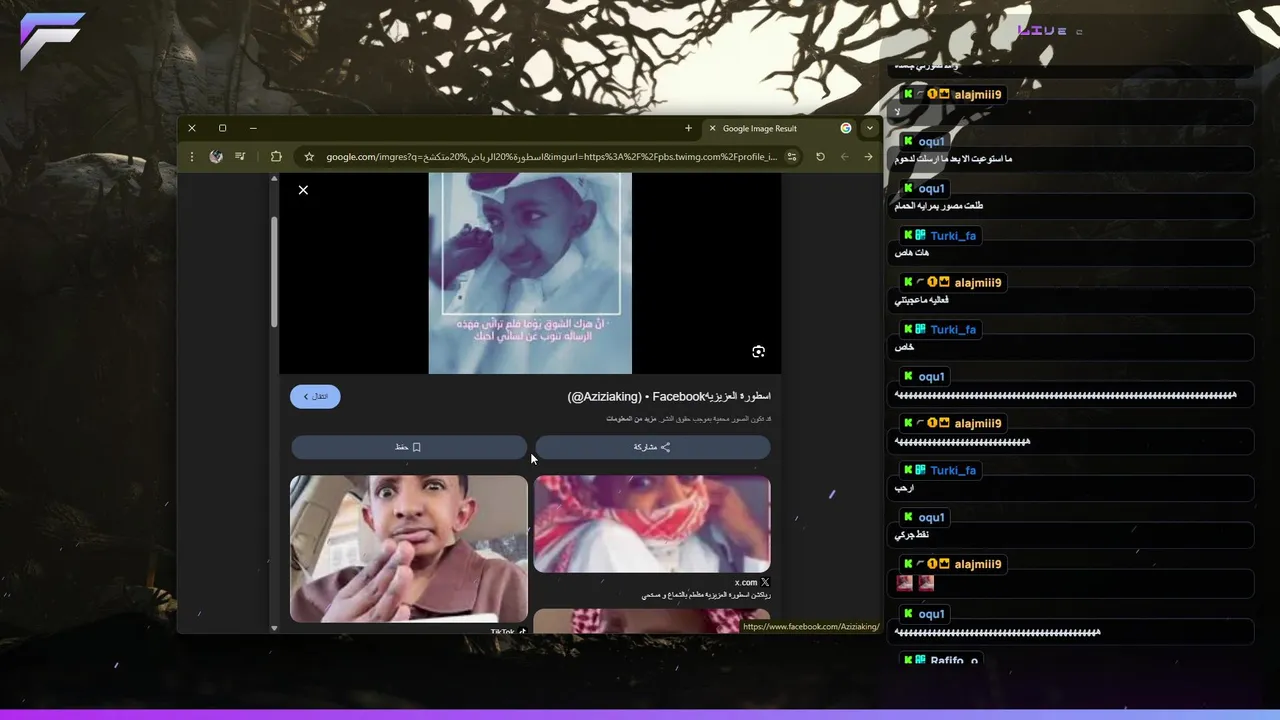Close the image preview with the X

303,190
